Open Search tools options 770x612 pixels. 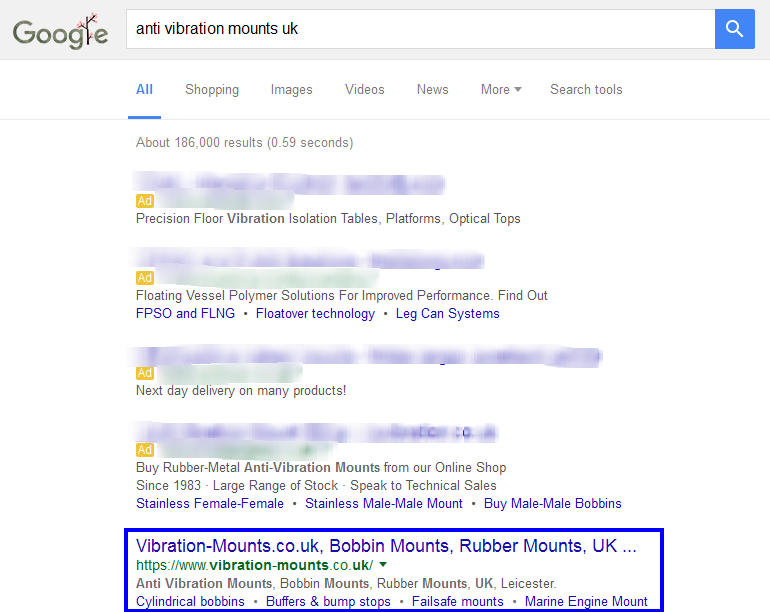tap(586, 89)
